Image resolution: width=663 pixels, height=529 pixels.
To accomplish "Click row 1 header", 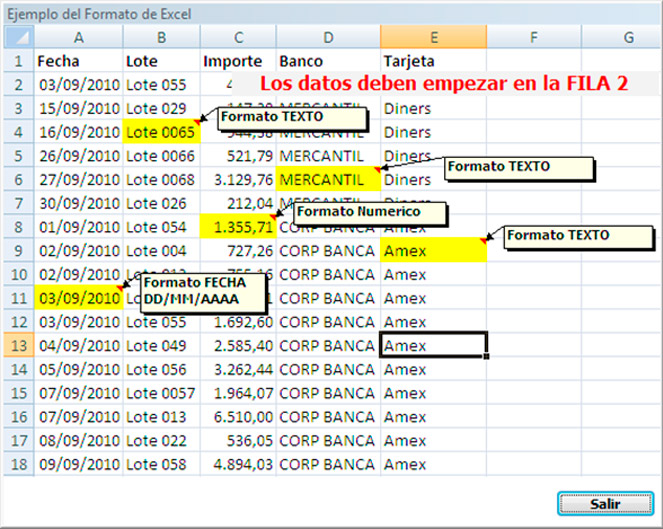I will [x=18, y=60].
